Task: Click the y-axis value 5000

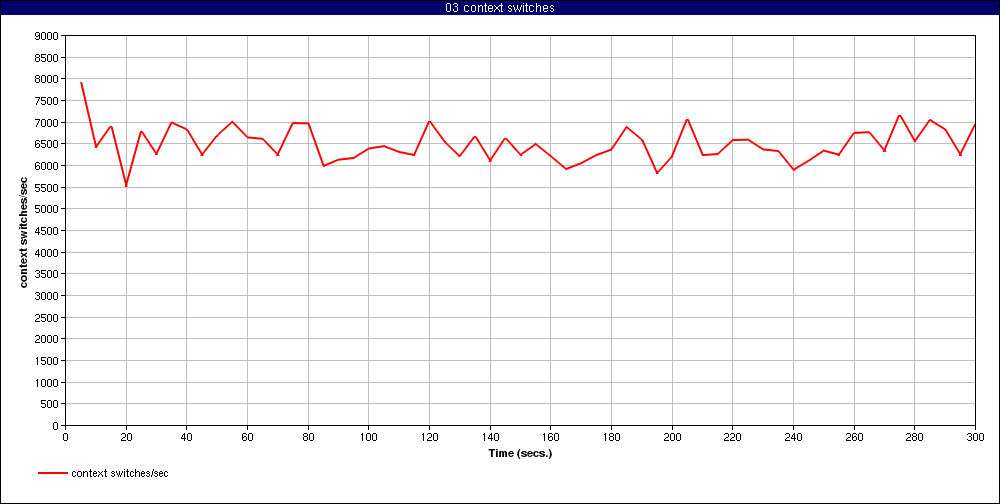Action: pyautogui.click(x=48, y=209)
